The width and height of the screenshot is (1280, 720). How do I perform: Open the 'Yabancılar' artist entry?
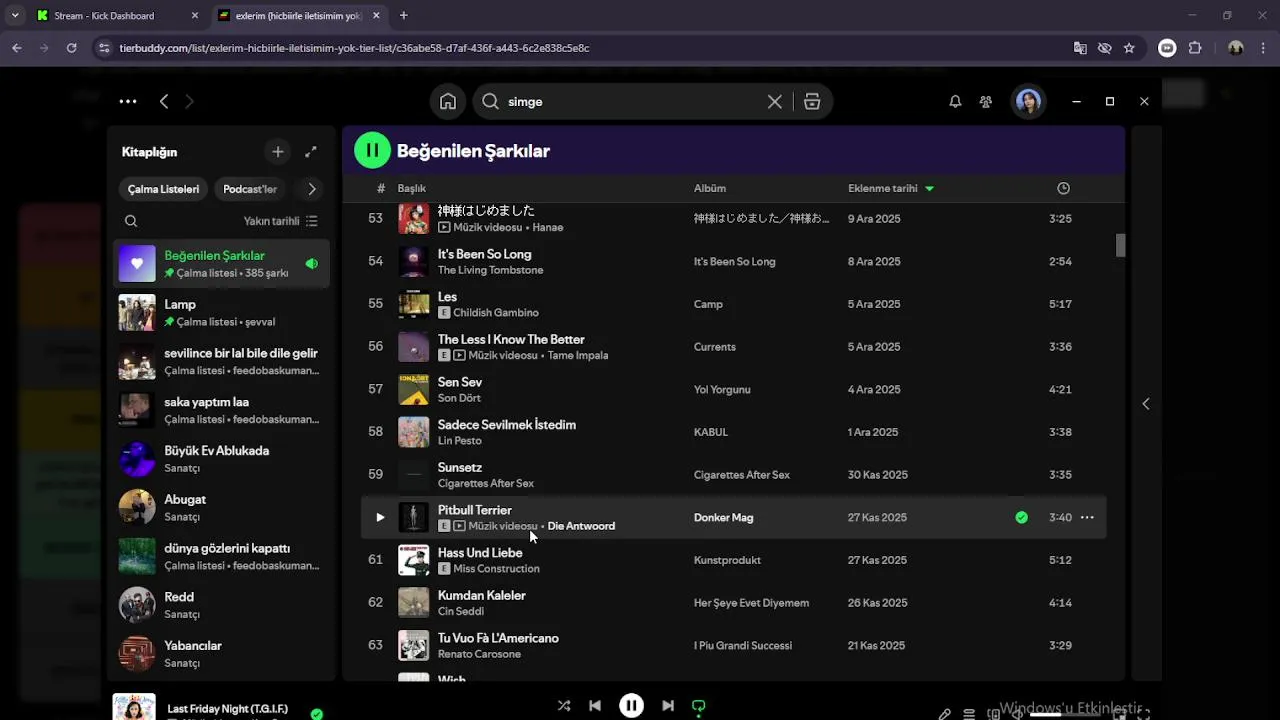pyautogui.click(x=221, y=654)
